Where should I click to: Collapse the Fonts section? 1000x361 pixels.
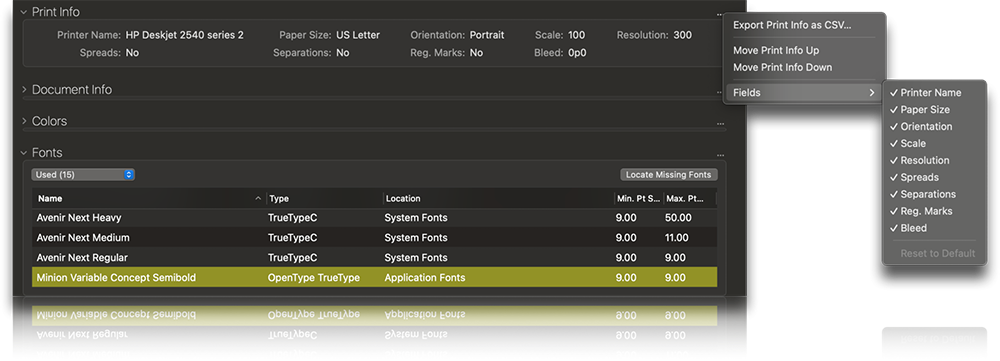pyautogui.click(x=24, y=153)
